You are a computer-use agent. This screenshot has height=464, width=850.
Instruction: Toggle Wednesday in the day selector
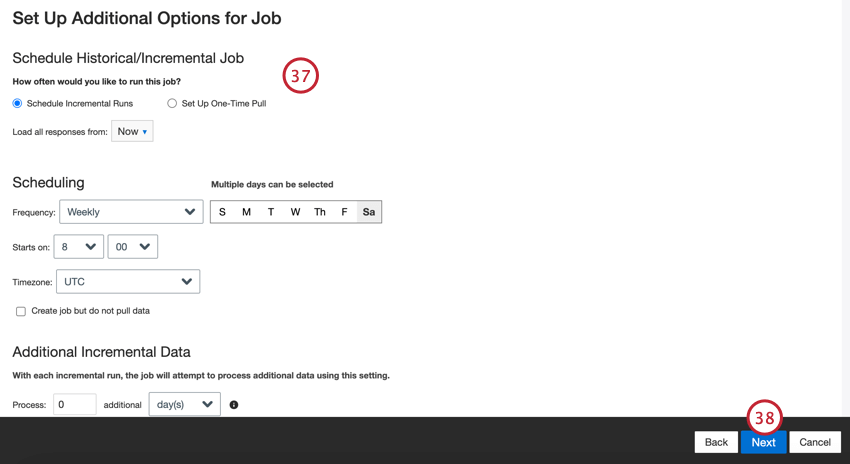pos(295,212)
